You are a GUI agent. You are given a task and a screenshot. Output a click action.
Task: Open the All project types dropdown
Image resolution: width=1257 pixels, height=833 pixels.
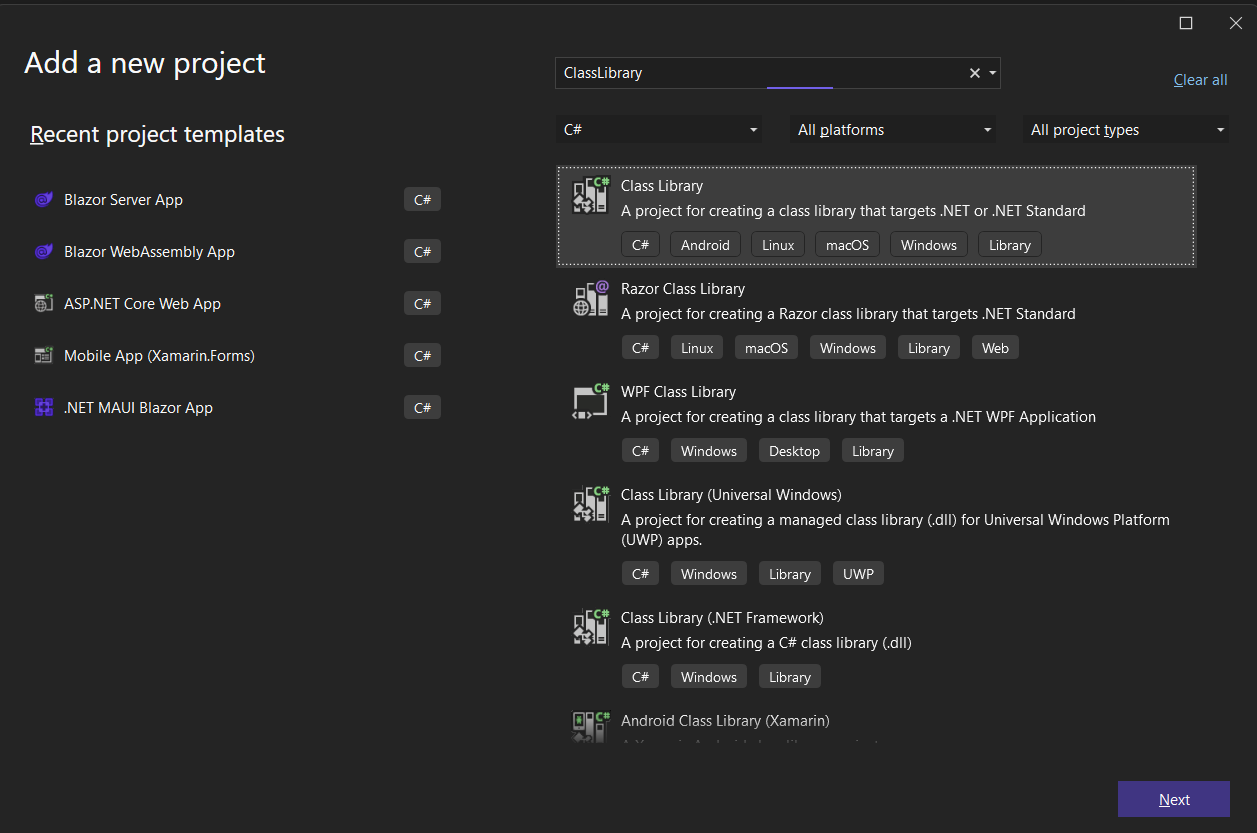[x=1126, y=130]
